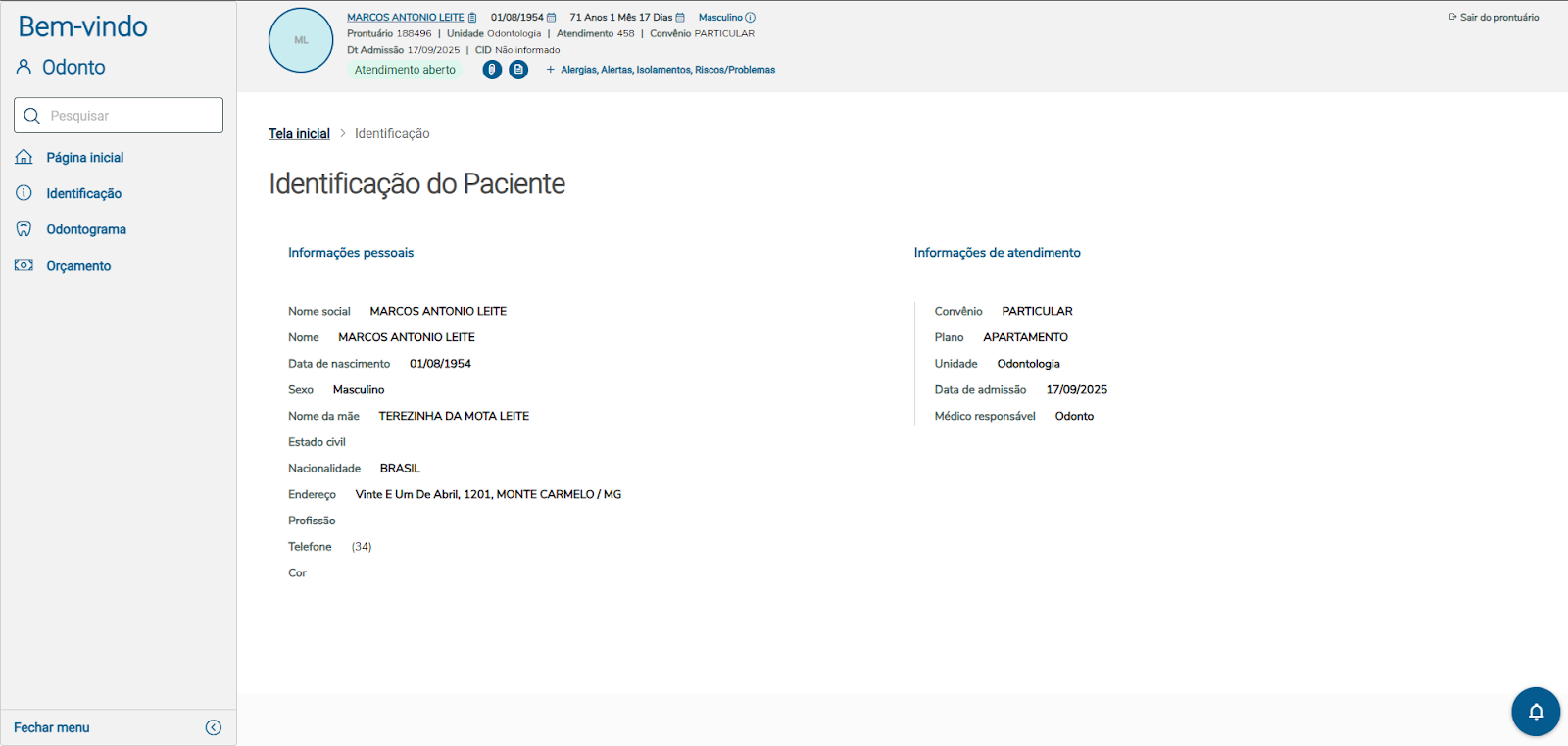The image size is (1568, 746).
Task: Click the user icon next to Odonto
Action: point(24,67)
